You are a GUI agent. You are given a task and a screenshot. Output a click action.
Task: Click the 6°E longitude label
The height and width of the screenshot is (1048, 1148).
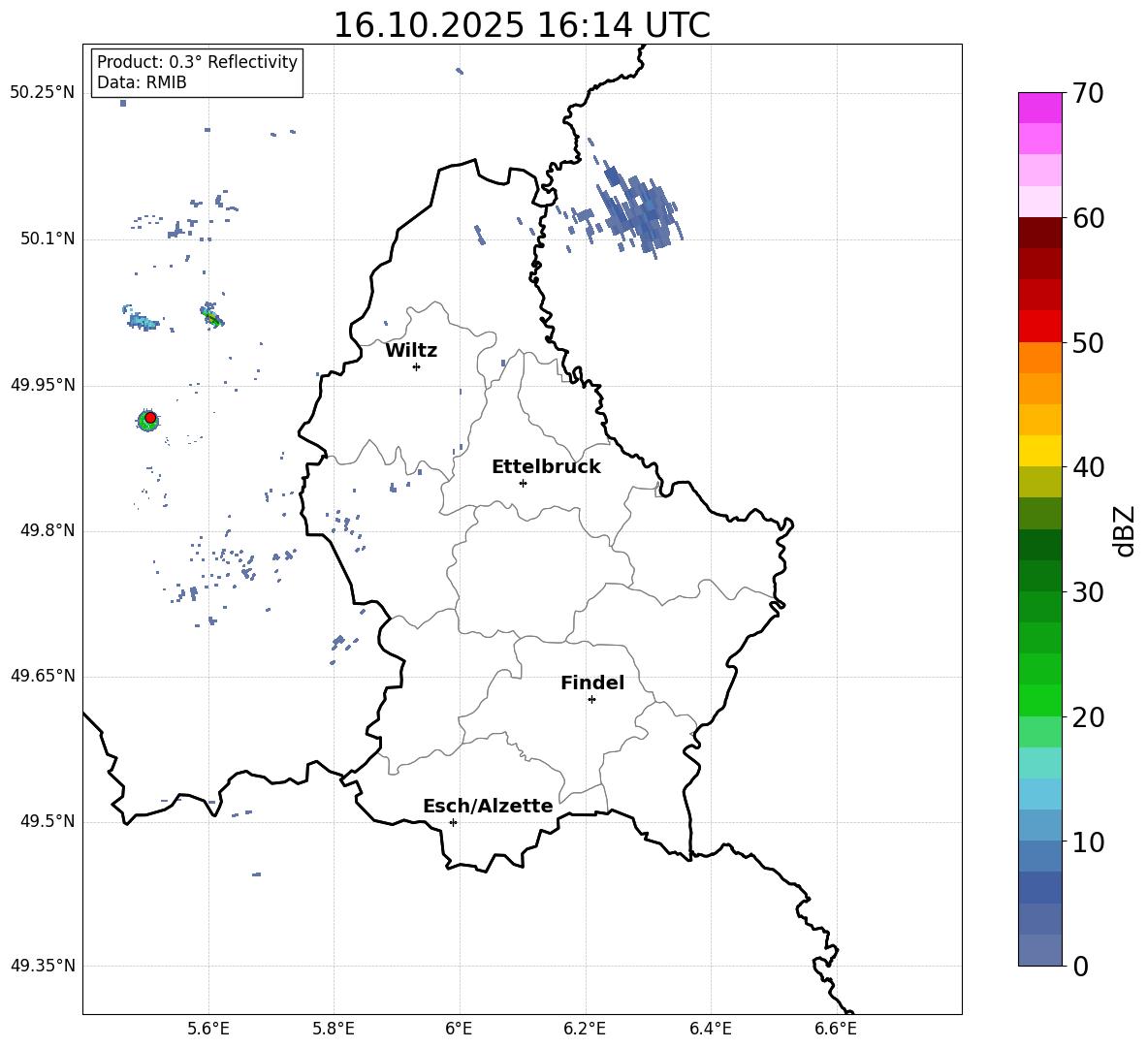click(459, 1029)
